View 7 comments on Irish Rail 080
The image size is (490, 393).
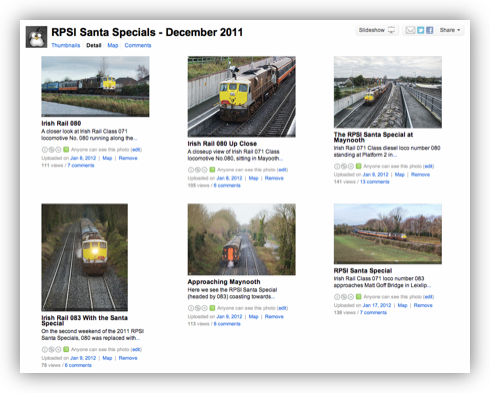tap(81, 165)
